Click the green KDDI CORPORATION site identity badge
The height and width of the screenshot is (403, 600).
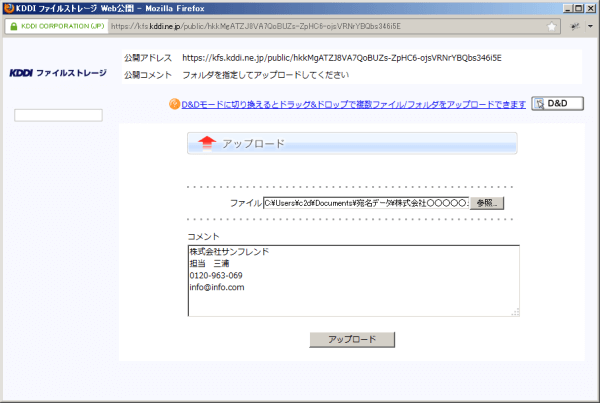coord(54,27)
